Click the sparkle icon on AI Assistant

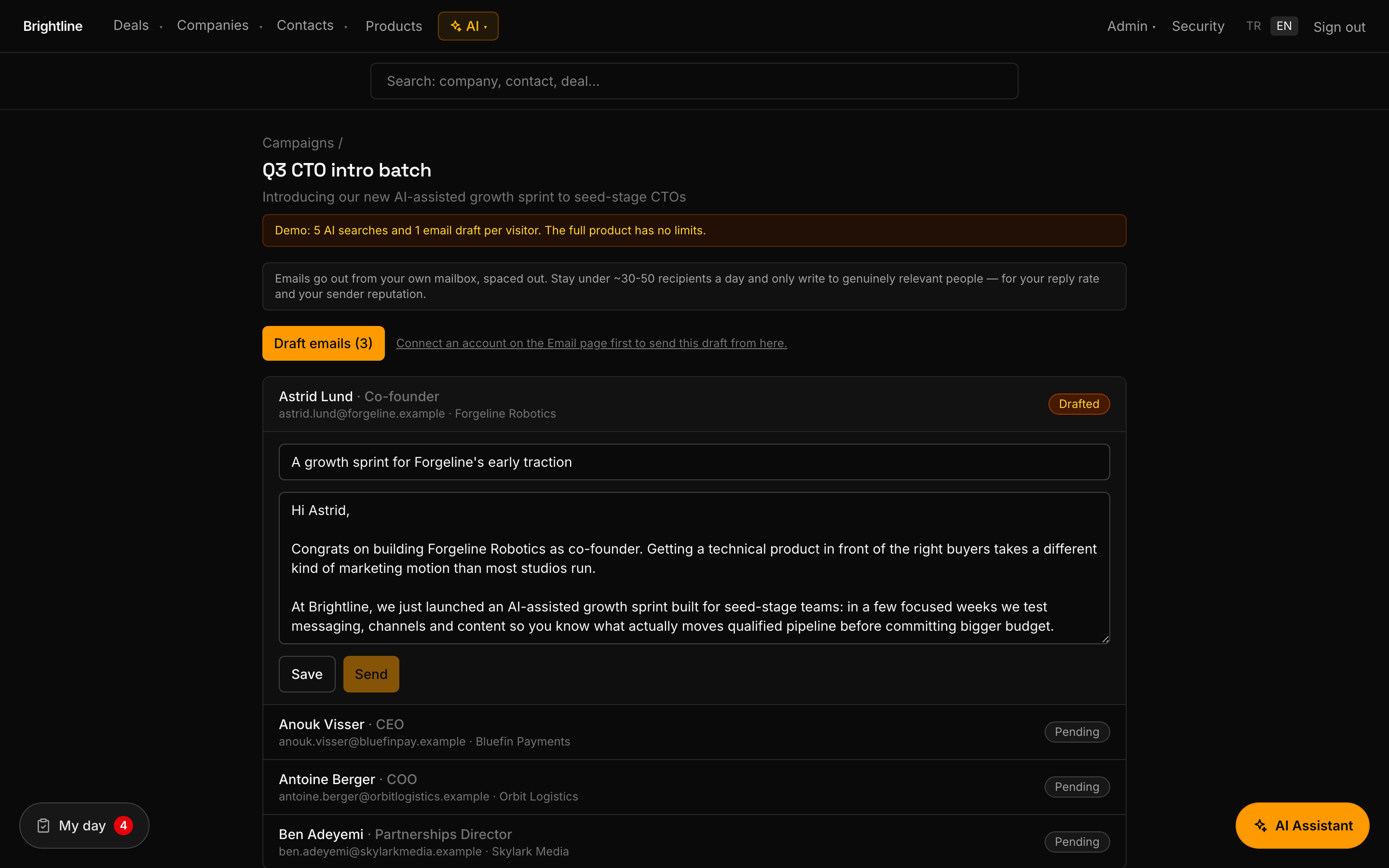click(x=1260, y=826)
